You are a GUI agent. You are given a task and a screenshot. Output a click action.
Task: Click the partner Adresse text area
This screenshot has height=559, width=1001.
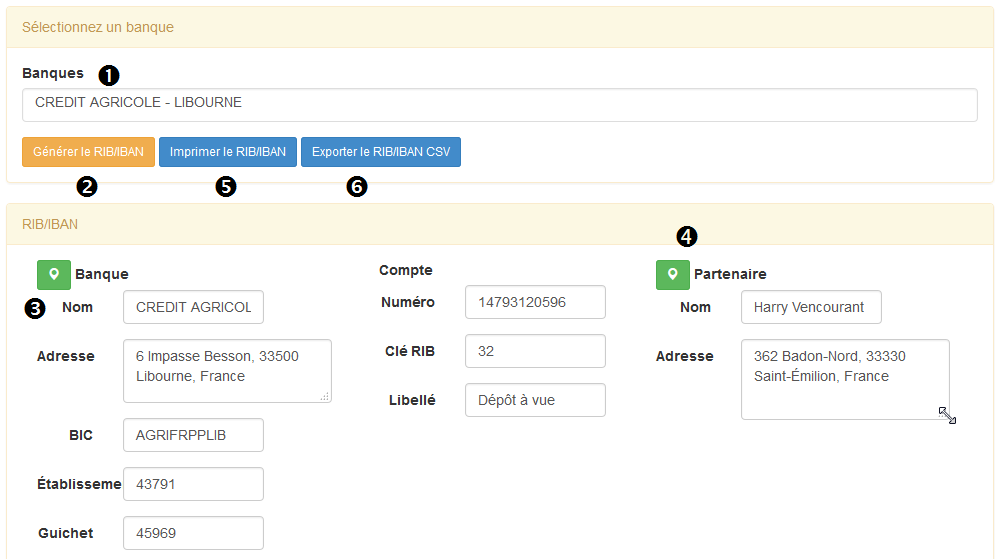click(845, 379)
